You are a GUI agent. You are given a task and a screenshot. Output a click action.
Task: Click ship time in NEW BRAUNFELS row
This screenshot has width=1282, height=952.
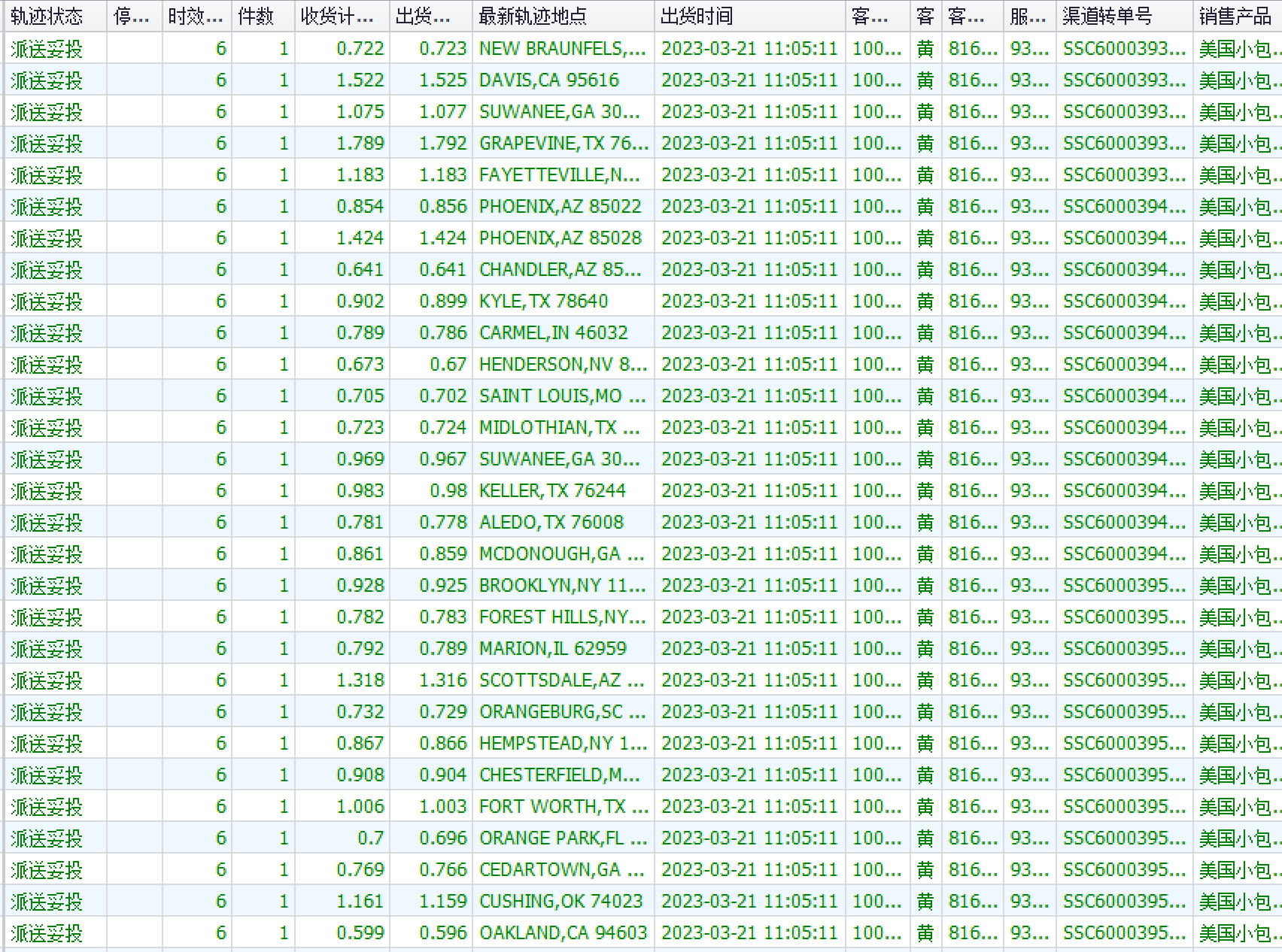pos(749,49)
